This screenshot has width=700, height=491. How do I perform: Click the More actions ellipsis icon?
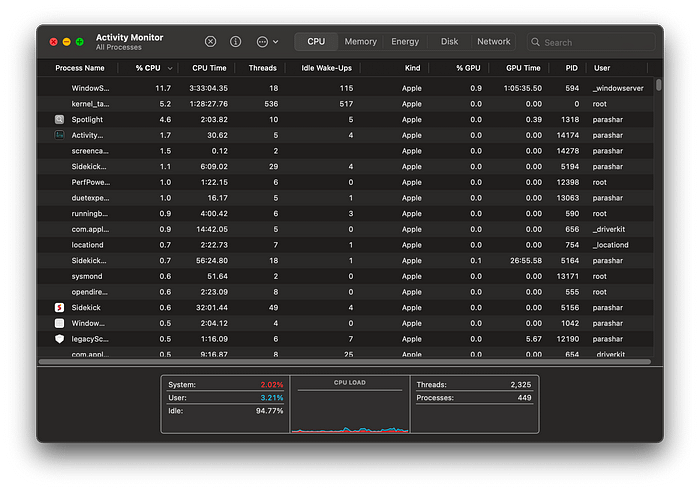(262, 42)
